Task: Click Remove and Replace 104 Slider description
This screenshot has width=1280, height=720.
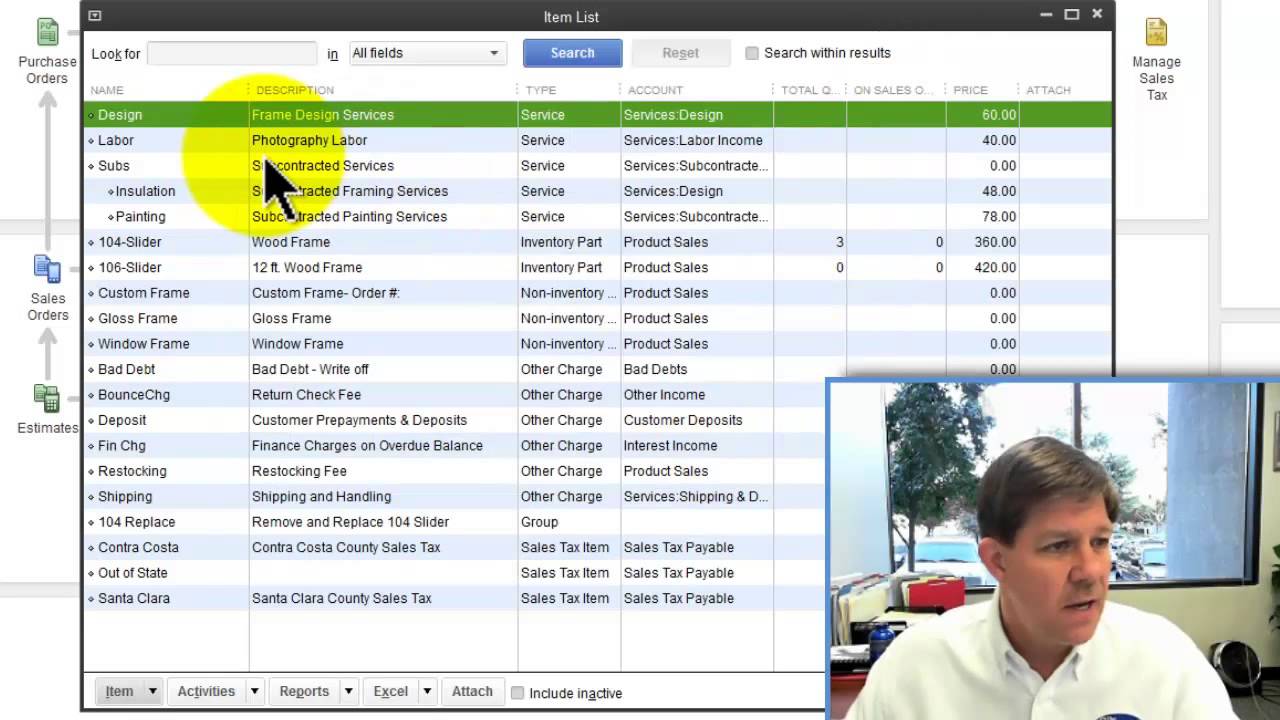Action: point(350,523)
